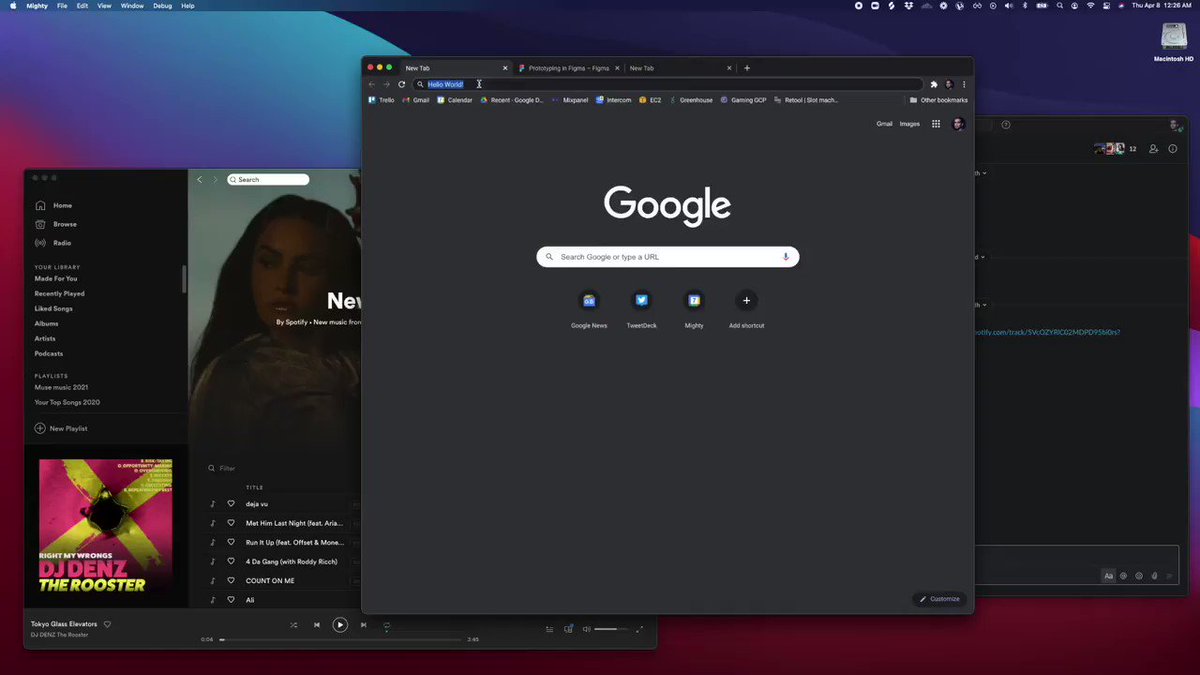Image resolution: width=1200 pixels, height=675 pixels.
Task: Click Images link on Google page
Action: coord(910,124)
